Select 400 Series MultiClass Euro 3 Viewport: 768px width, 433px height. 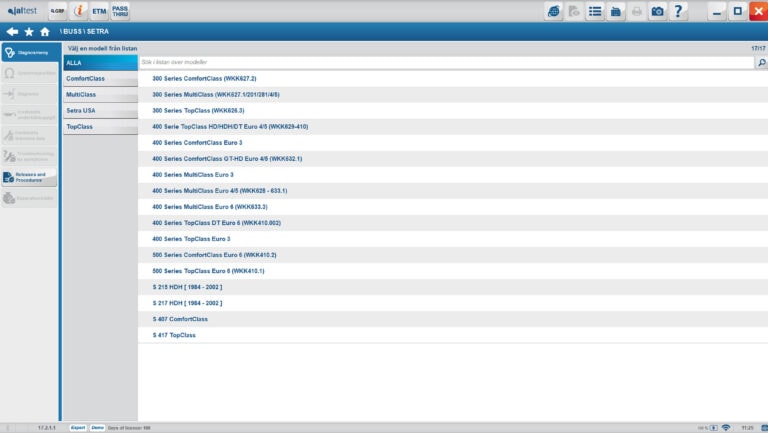pyautogui.click(x=453, y=175)
